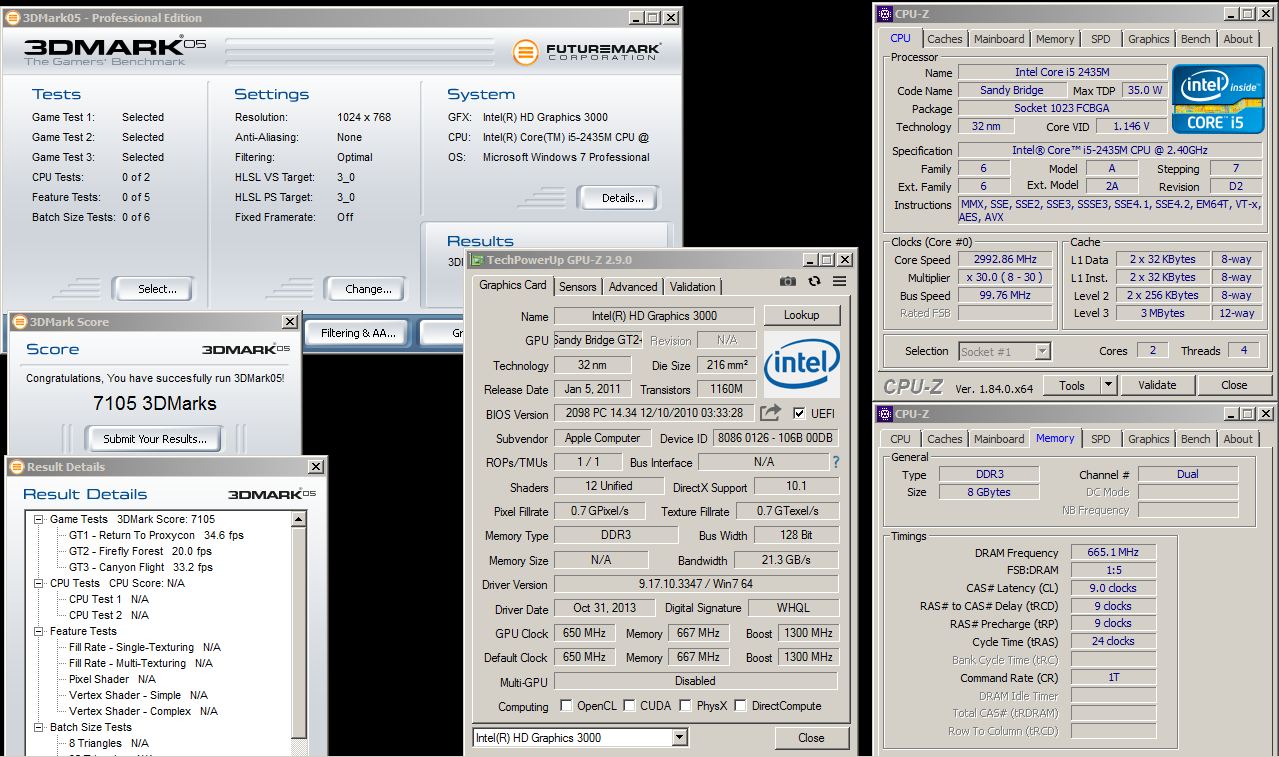Click the Lookup button in GPU-Z
1279x757 pixels.
click(x=801, y=315)
